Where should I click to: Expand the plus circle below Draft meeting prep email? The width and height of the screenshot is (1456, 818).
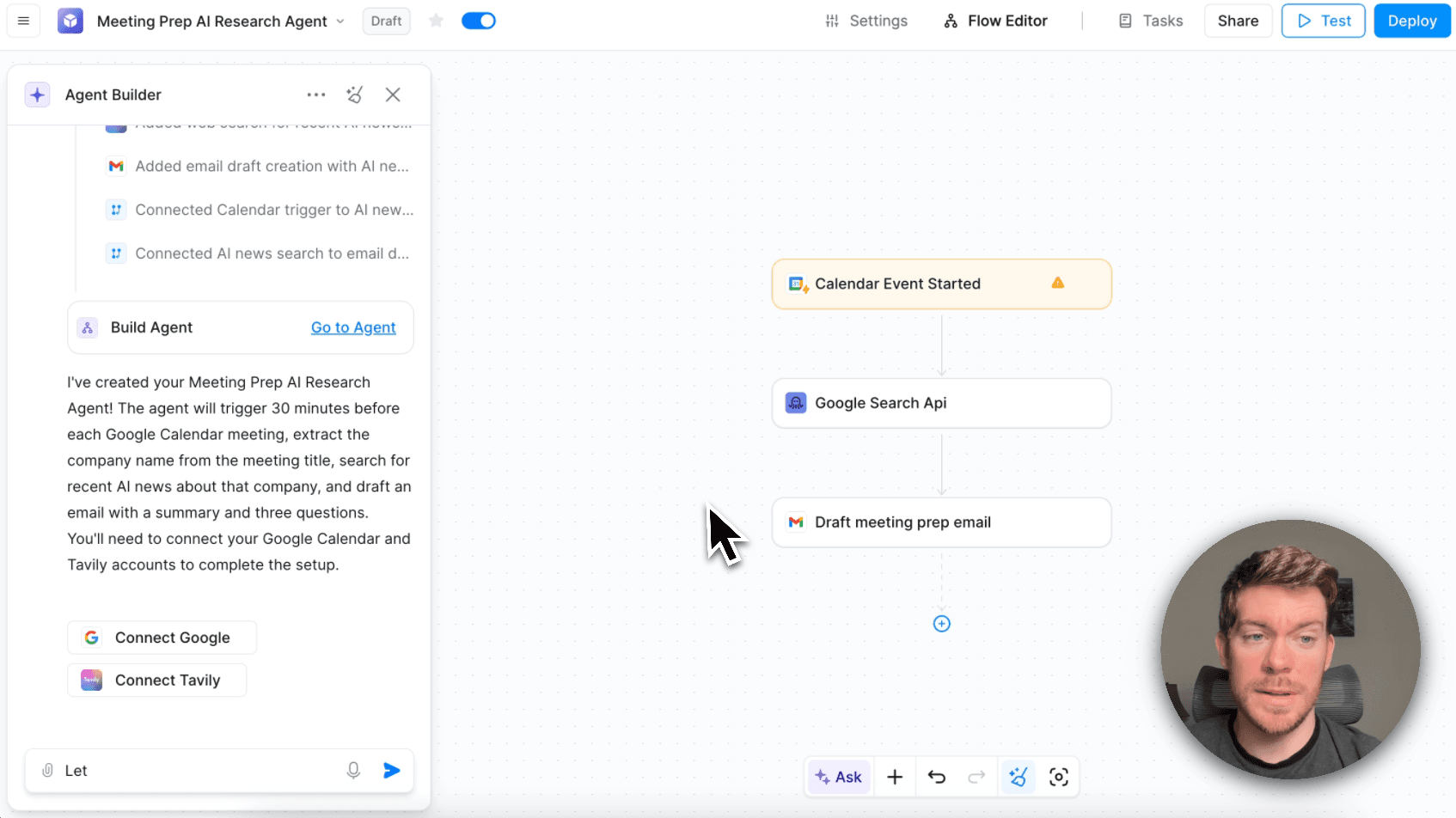[941, 624]
